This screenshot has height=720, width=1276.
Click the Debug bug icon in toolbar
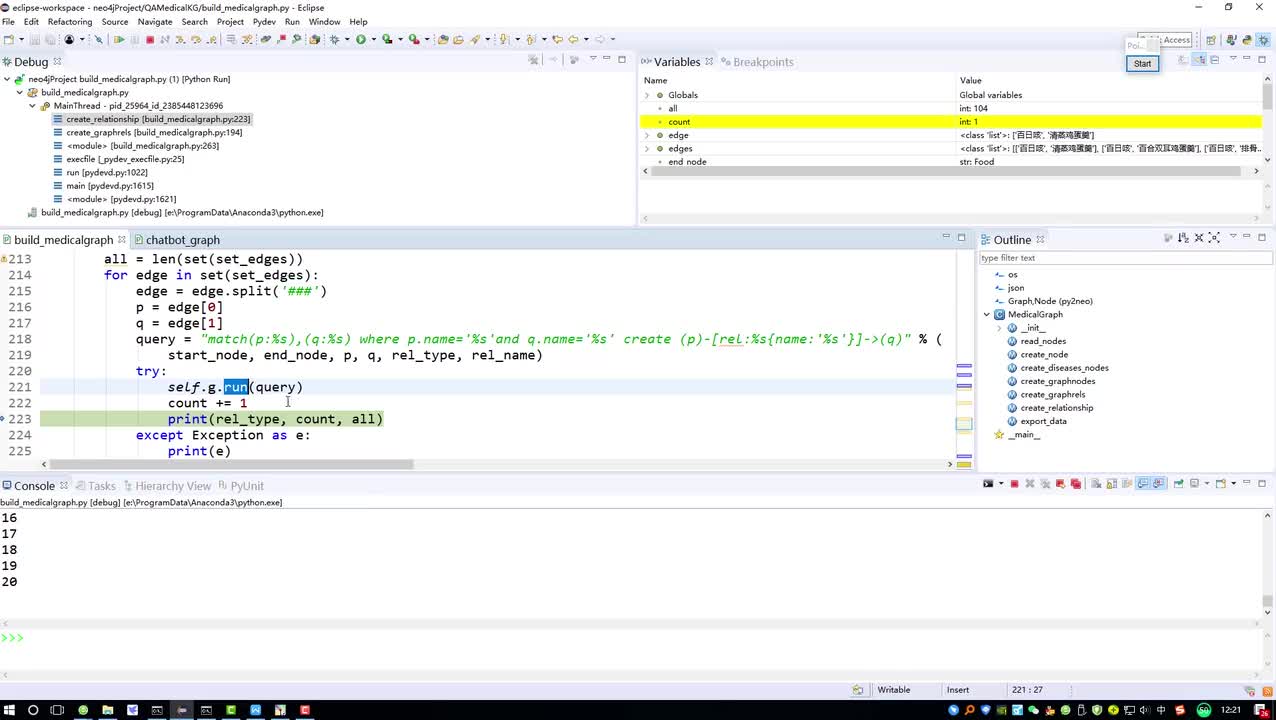click(334, 40)
